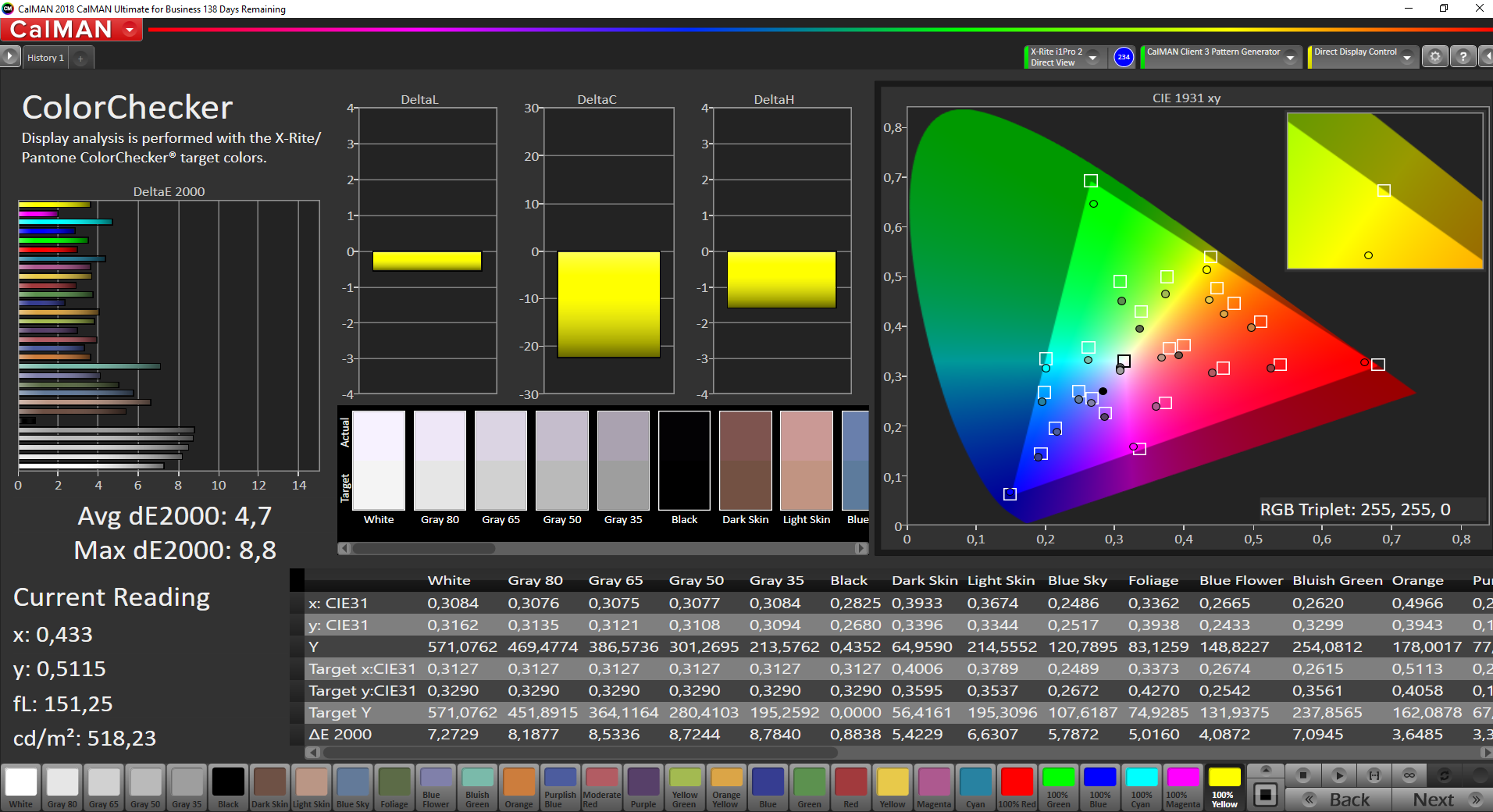Expand the pattern window options up arrow
Screen dimensions: 1493x812
click(1266, 771)
